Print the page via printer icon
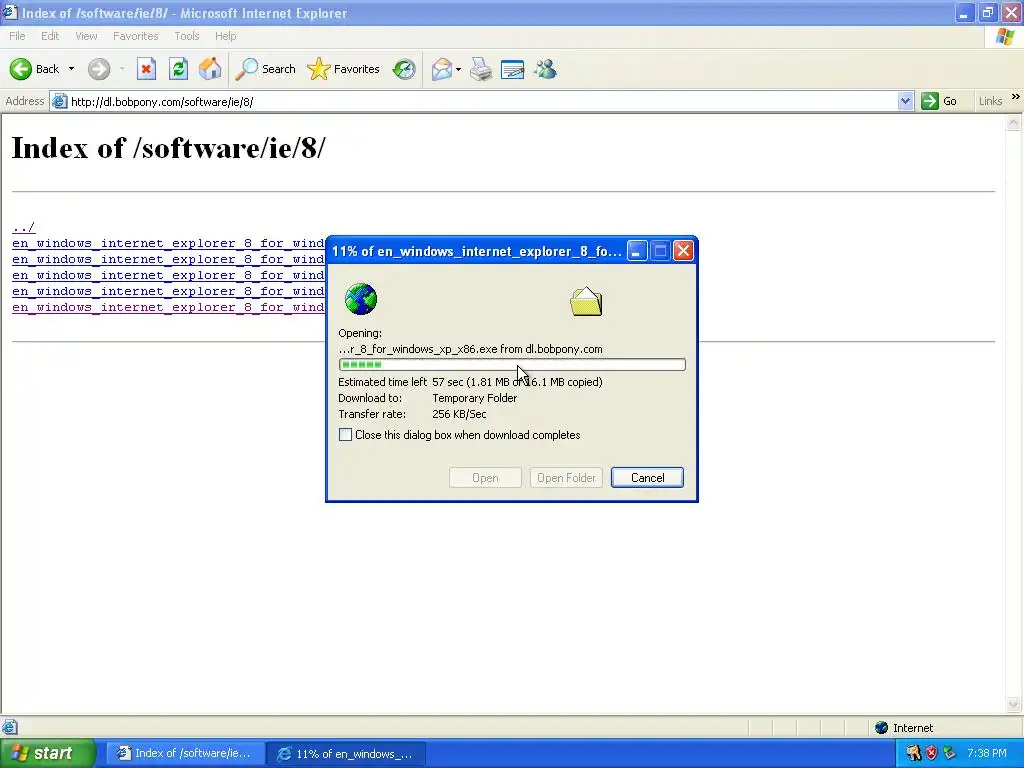This screenshot has height=768, width=1024. tap(481, 69)
